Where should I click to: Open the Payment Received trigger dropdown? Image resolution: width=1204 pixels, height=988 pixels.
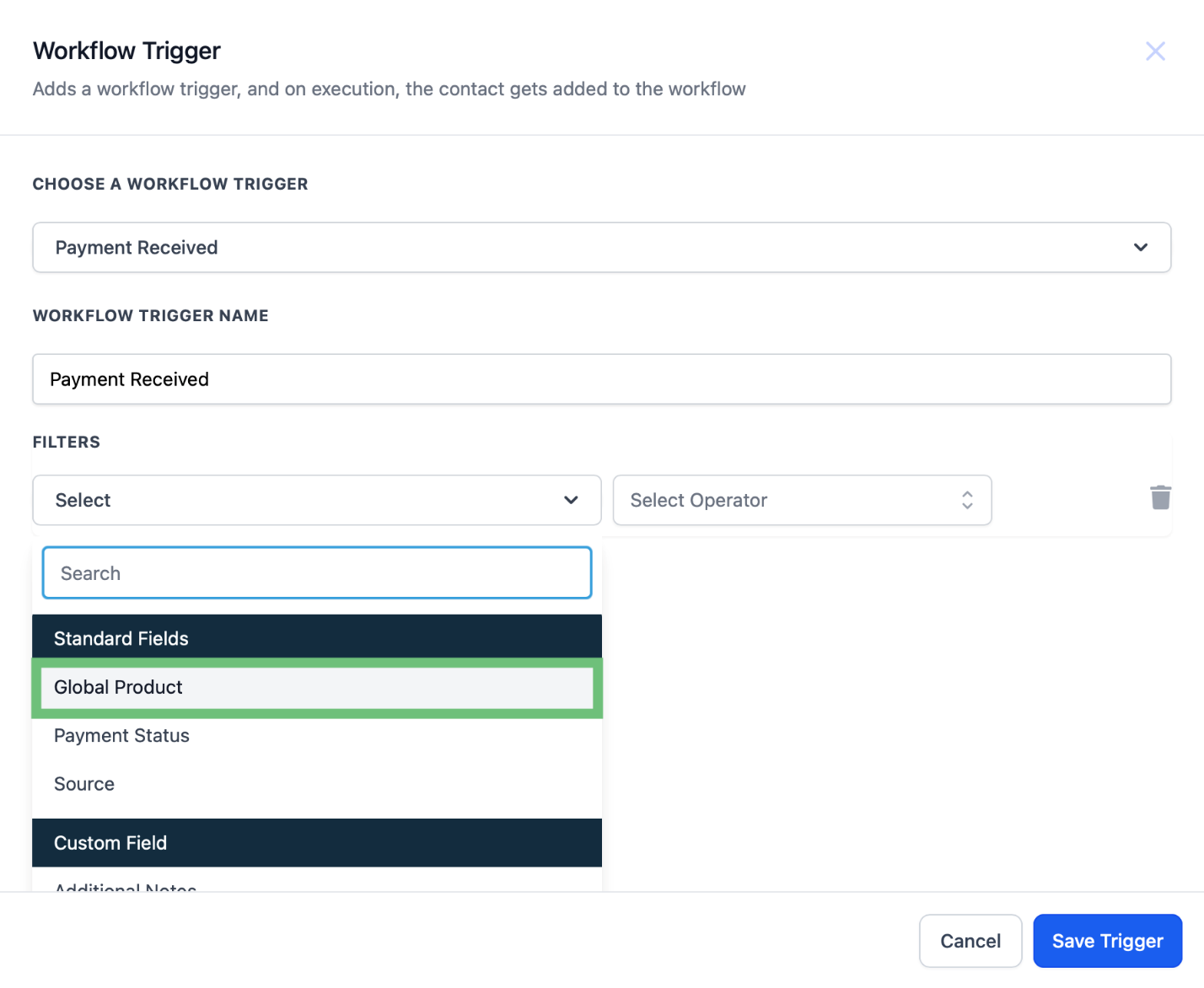601,247
